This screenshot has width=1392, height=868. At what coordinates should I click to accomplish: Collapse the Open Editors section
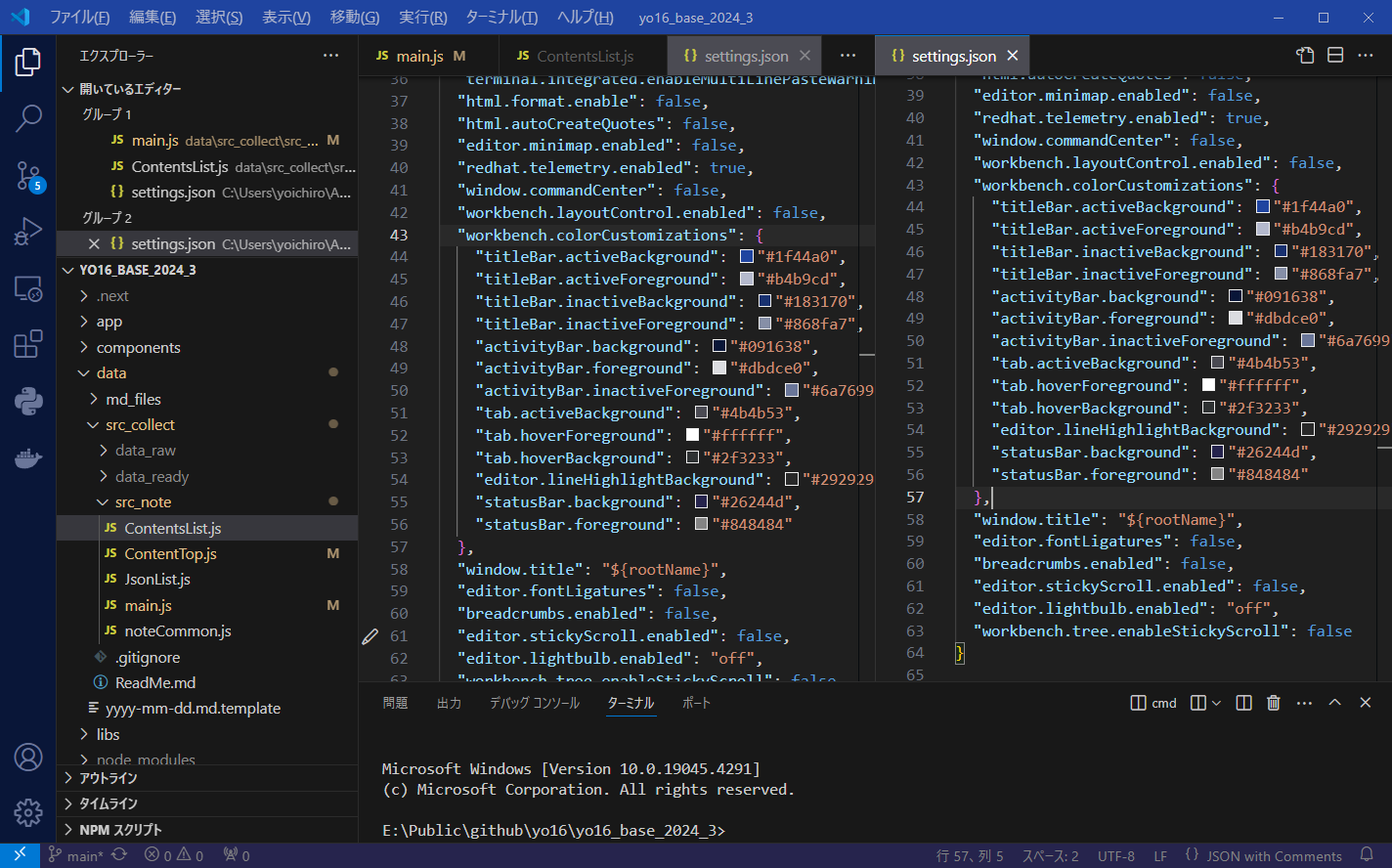tap(68, 89)
